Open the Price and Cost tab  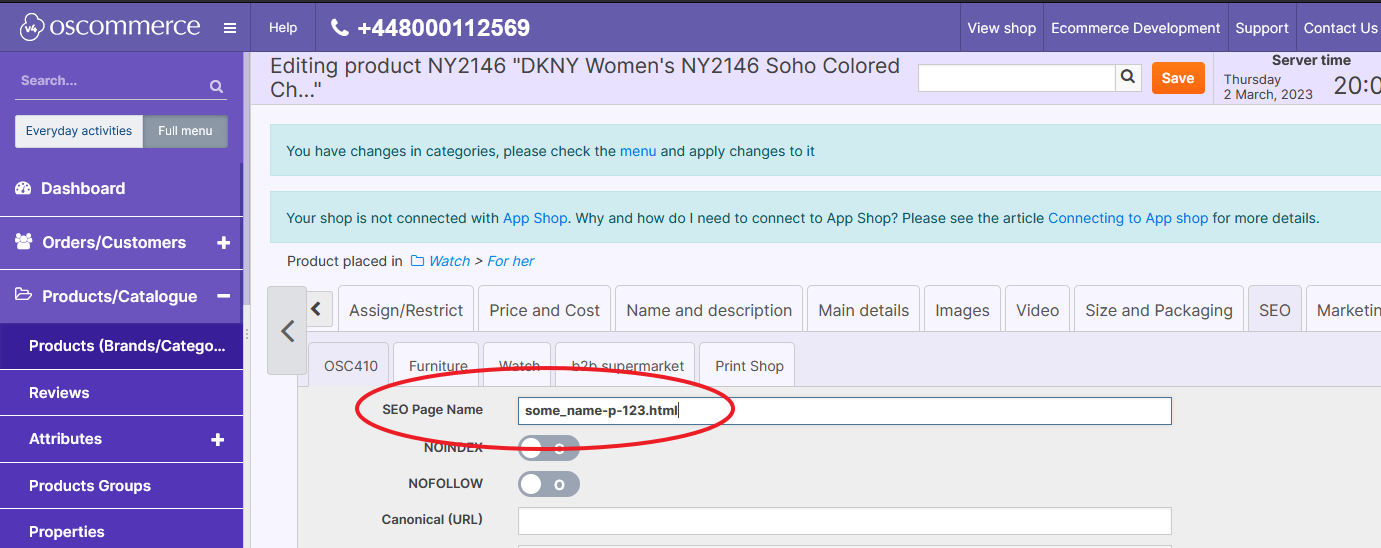point(544,310)
